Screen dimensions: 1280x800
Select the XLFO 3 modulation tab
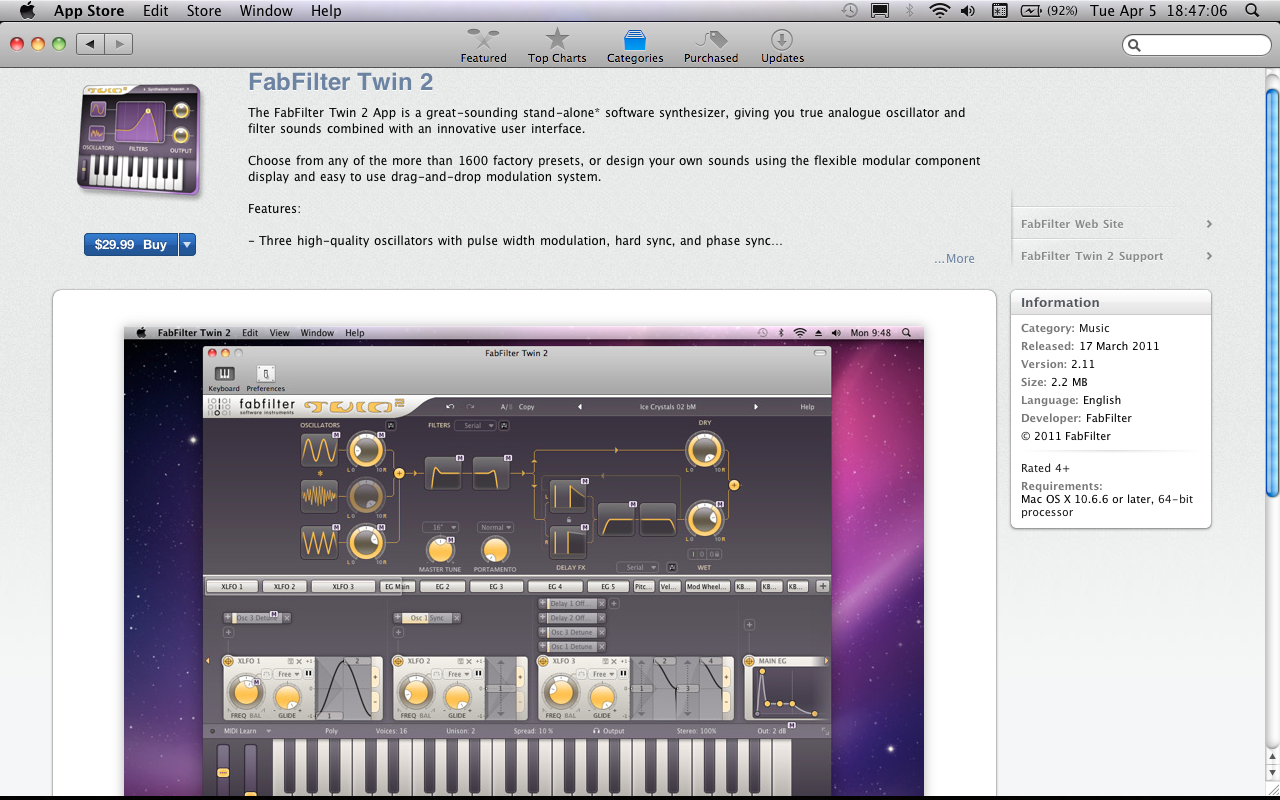344,586
